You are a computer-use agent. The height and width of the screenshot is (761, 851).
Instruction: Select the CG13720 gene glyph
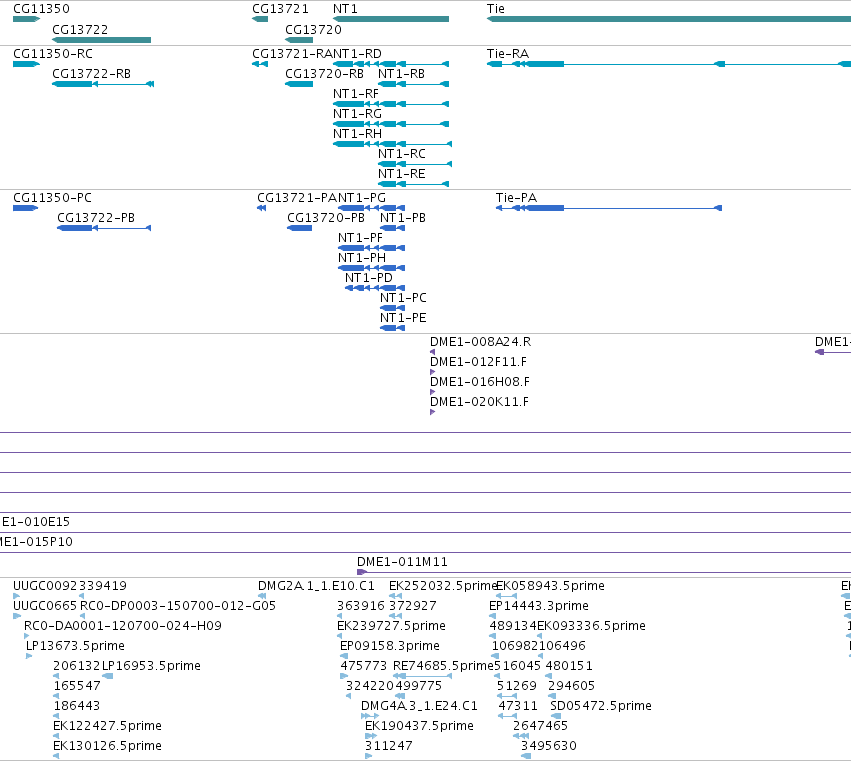click(299, 40)
